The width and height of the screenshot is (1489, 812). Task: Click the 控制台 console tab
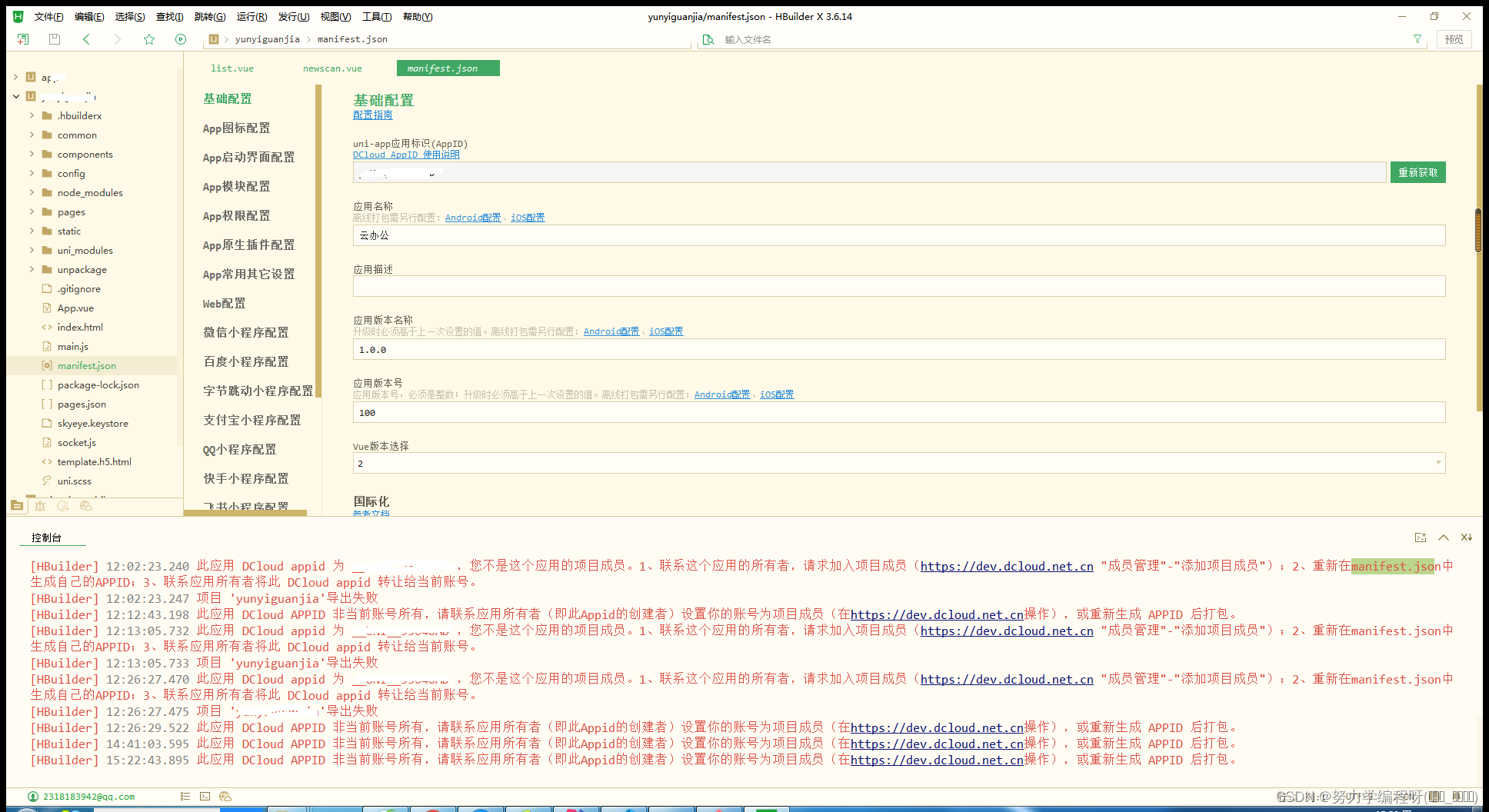(46, 537)
